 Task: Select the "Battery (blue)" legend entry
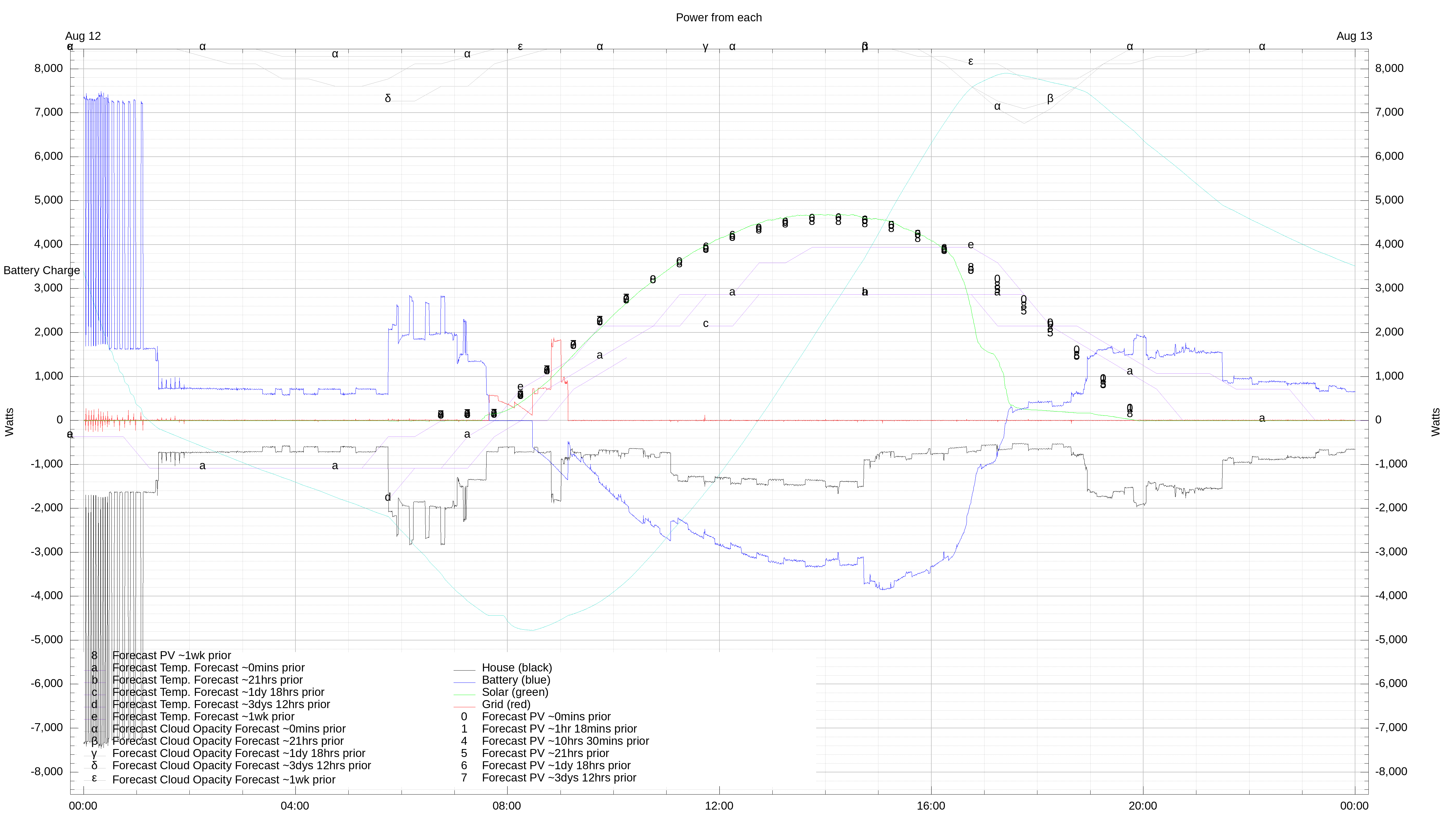[516, 680]
